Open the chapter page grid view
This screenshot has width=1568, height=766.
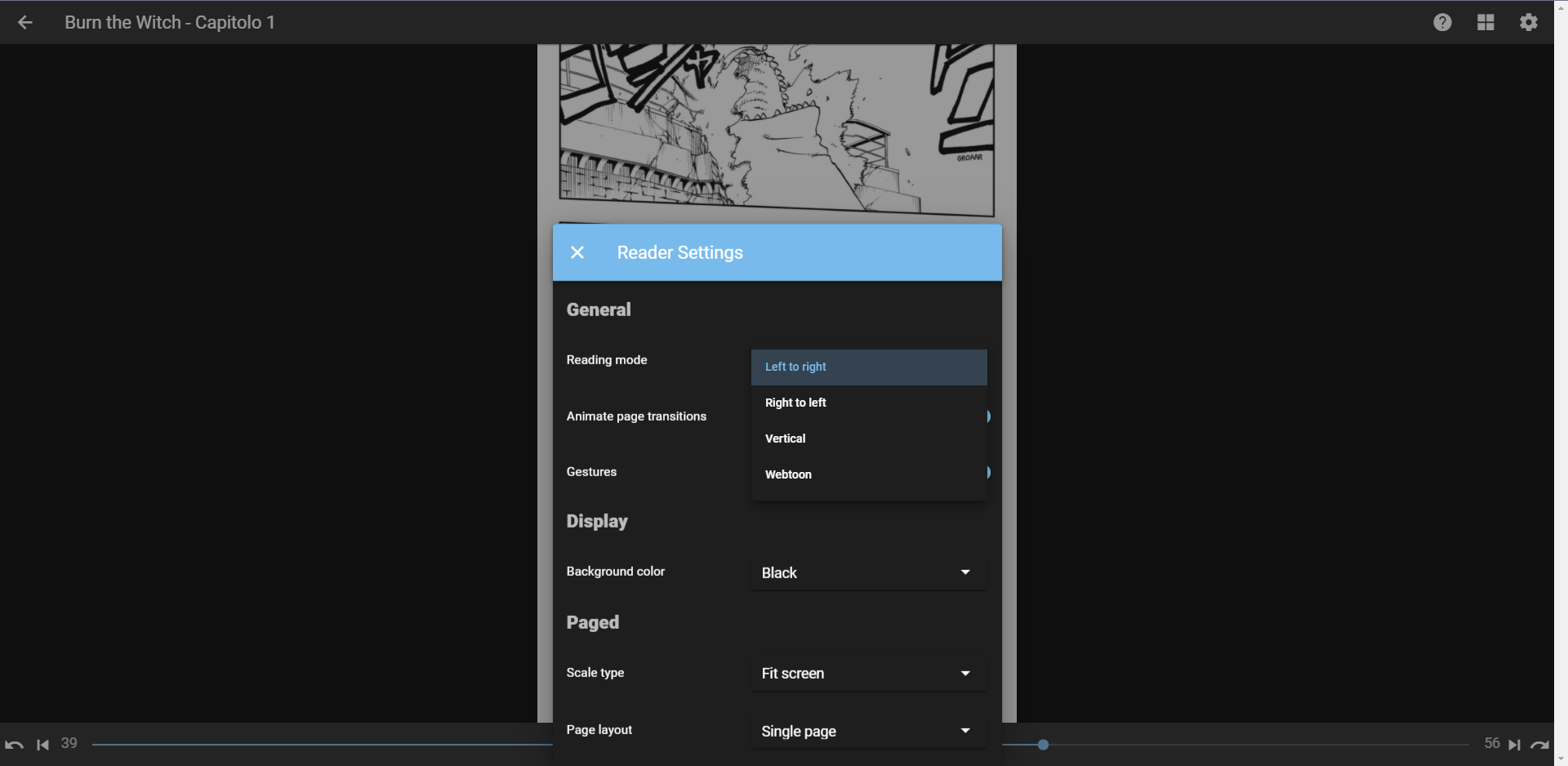[1486, 22]
